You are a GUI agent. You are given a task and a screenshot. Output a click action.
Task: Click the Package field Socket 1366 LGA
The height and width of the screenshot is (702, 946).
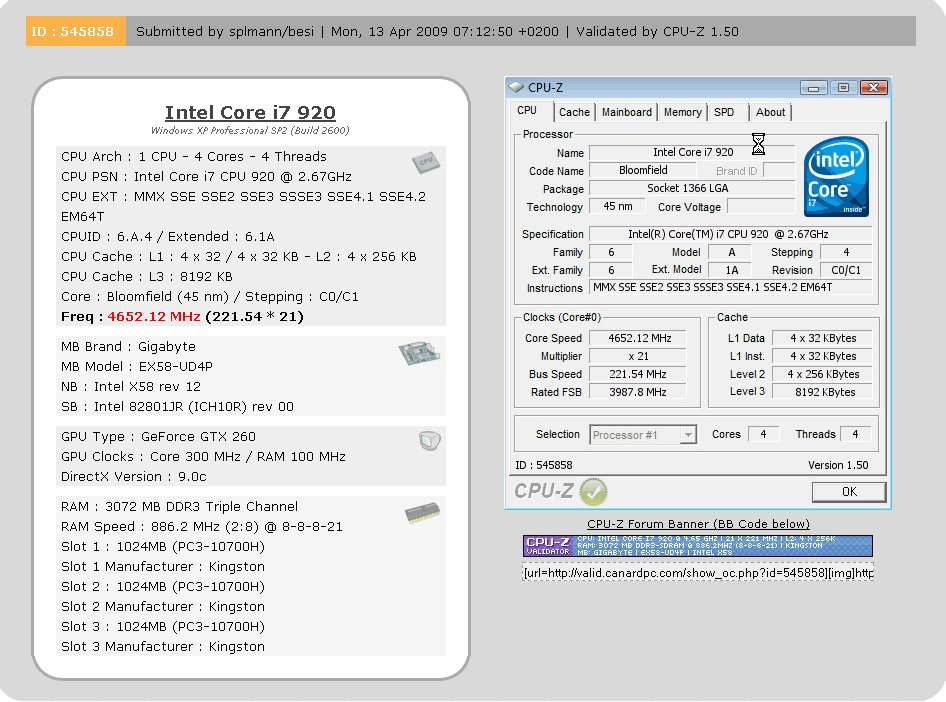coord(692,189)
